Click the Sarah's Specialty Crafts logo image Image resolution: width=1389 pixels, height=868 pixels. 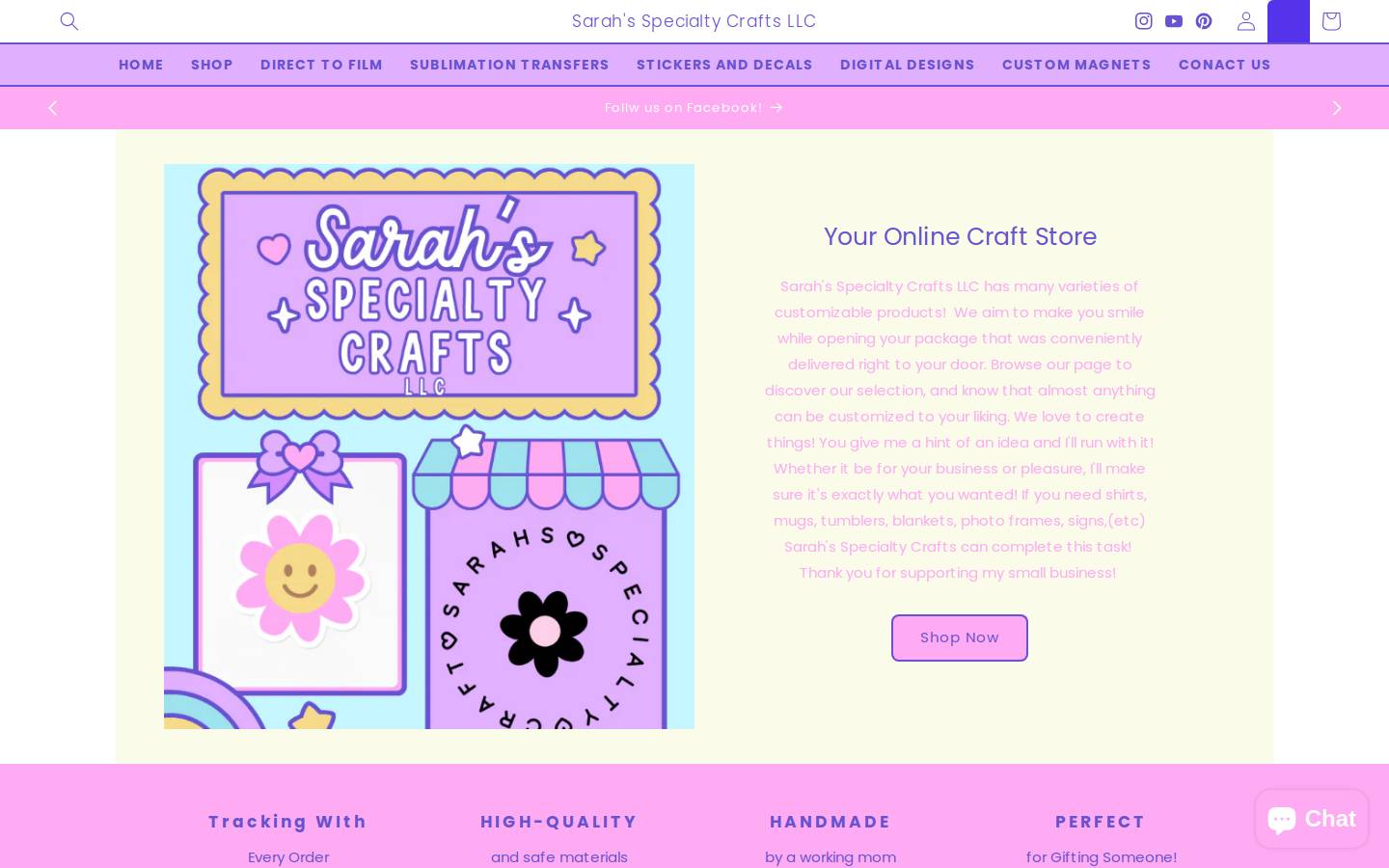pos(429,447)
